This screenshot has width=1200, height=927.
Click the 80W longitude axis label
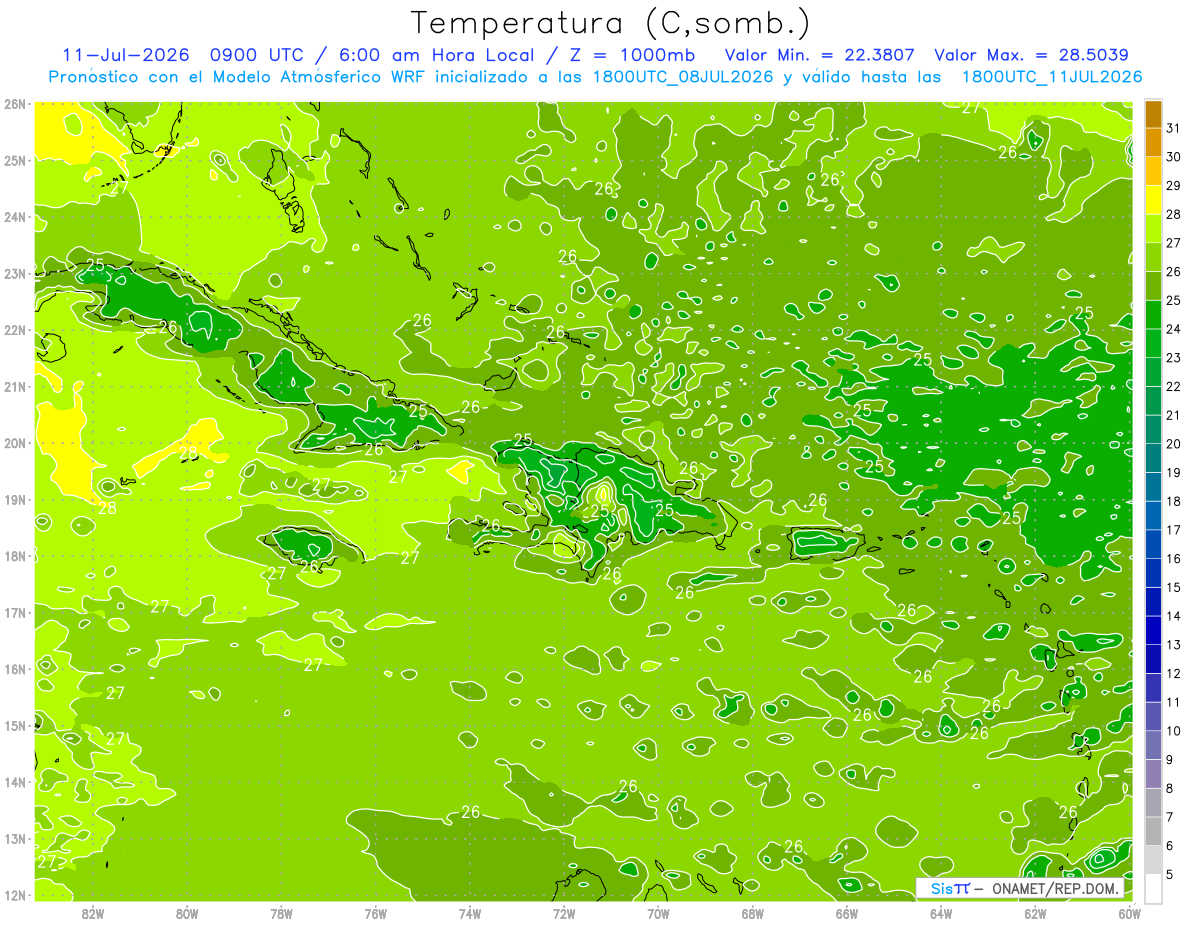point(187,913)
